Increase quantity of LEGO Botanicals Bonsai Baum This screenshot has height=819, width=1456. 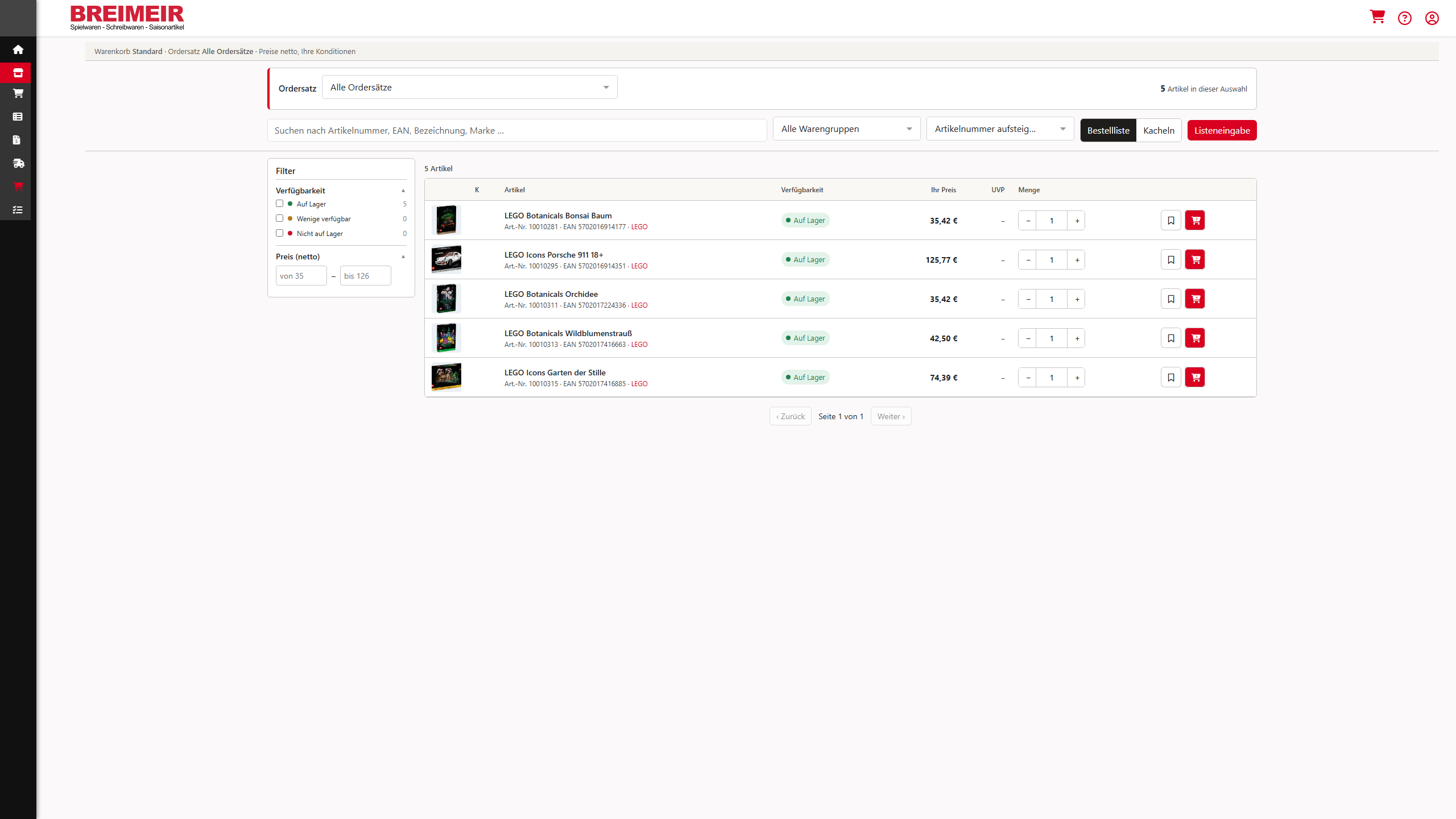[x=1077, y=221]
